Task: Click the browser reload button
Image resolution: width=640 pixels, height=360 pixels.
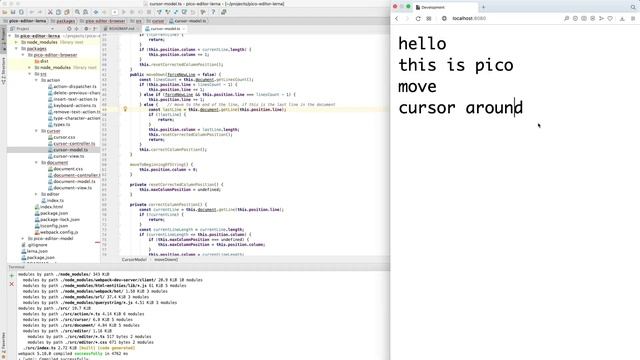Action: point(418,18)
